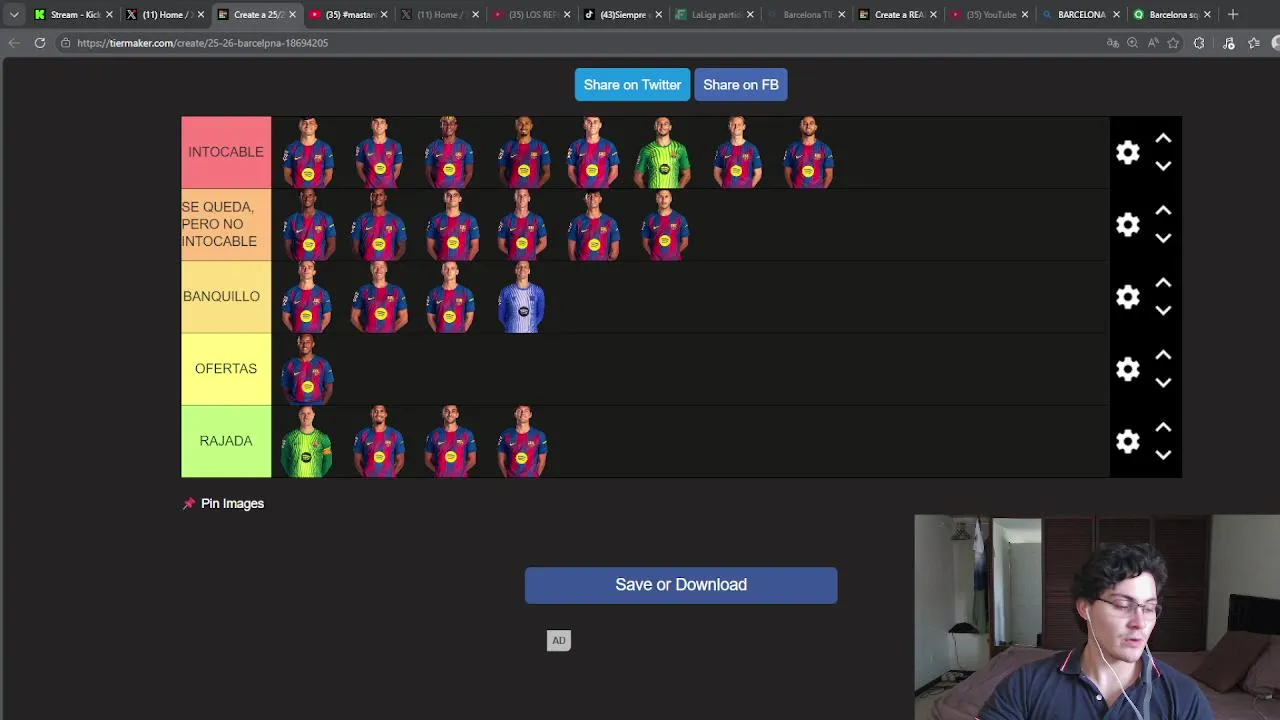Viewport: 1280px width, 720px height.
Task: Select the yellow OFERTAS tier label
Action: (226, 369)
